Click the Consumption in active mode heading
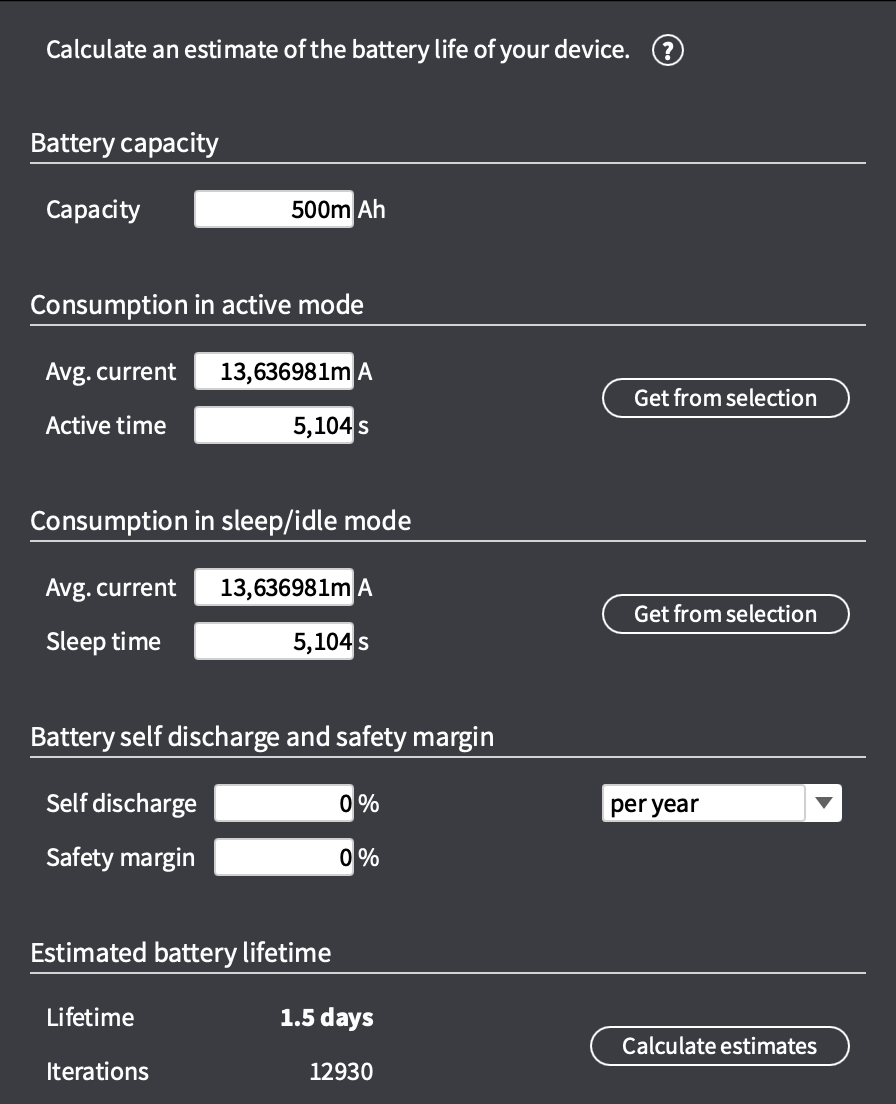The height and width of the screenshot is (1104, 896). coord(197,305)
